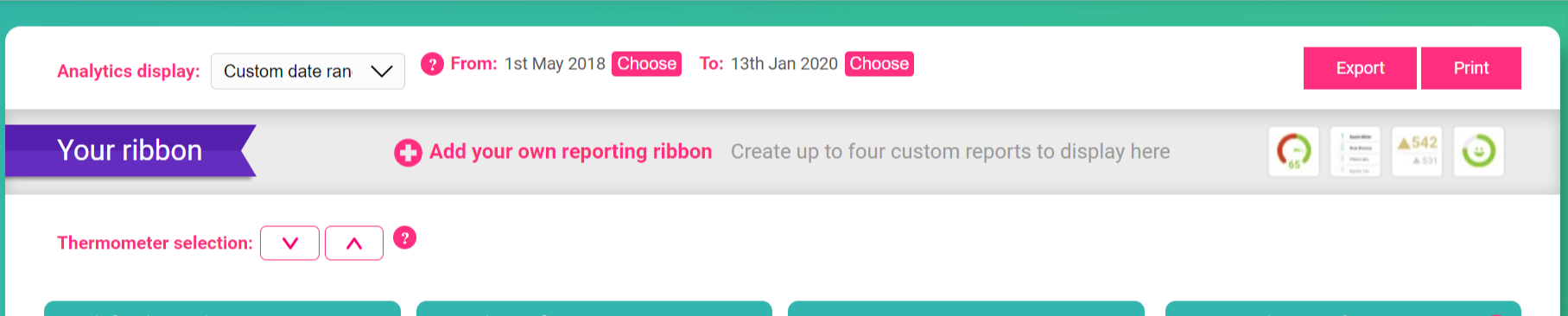Choose the To end date

[879, 64]
